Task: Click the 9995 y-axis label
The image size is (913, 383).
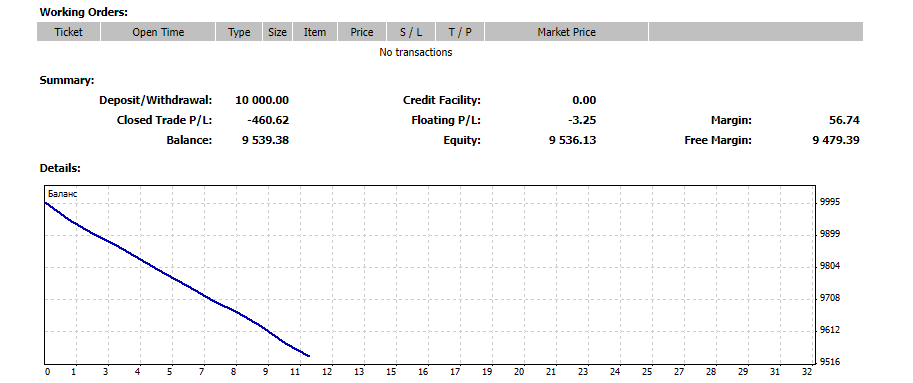Action: [830, 202]
